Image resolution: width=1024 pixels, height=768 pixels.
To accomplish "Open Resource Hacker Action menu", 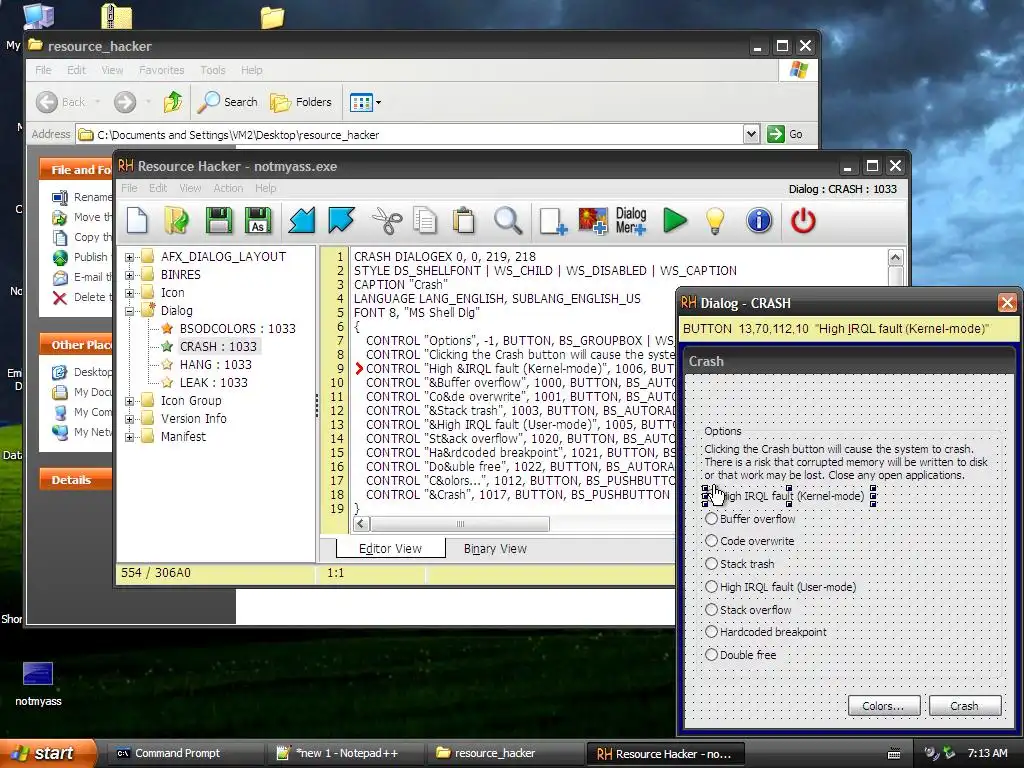I will [x=228, y=188].
